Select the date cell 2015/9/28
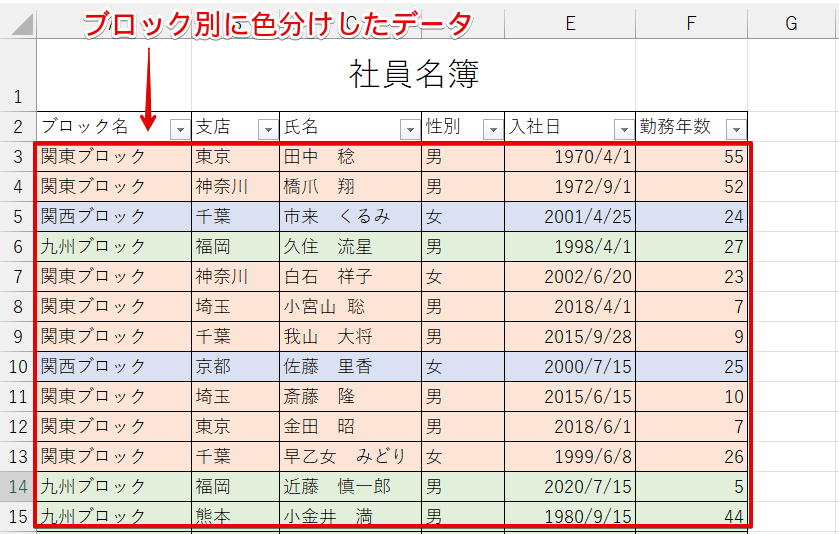This screenshot has height=534, width=839. (x=570, y=337)
